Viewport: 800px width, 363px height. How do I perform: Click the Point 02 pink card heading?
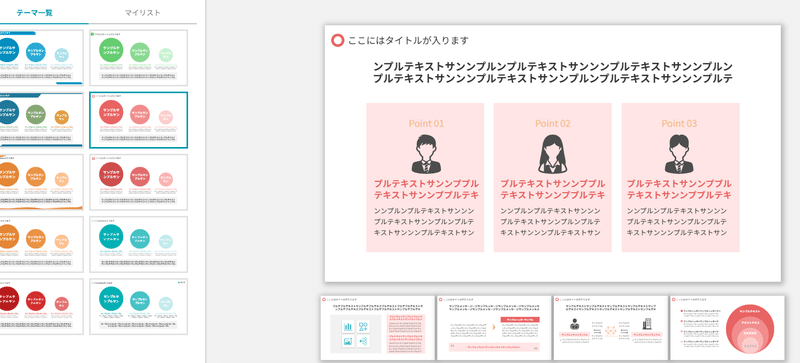coord(553,124)
